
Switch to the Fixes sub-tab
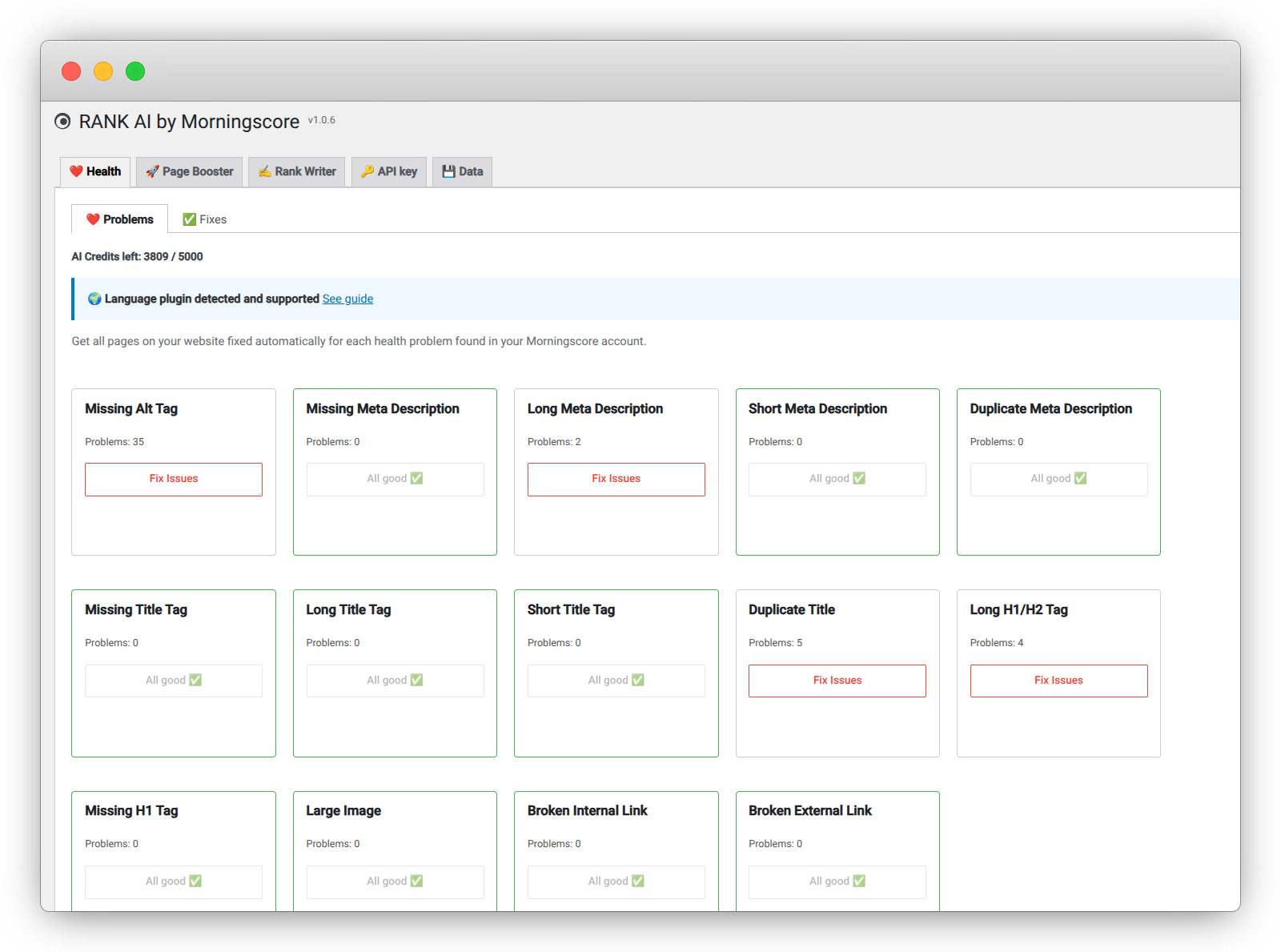click(204, 219)
